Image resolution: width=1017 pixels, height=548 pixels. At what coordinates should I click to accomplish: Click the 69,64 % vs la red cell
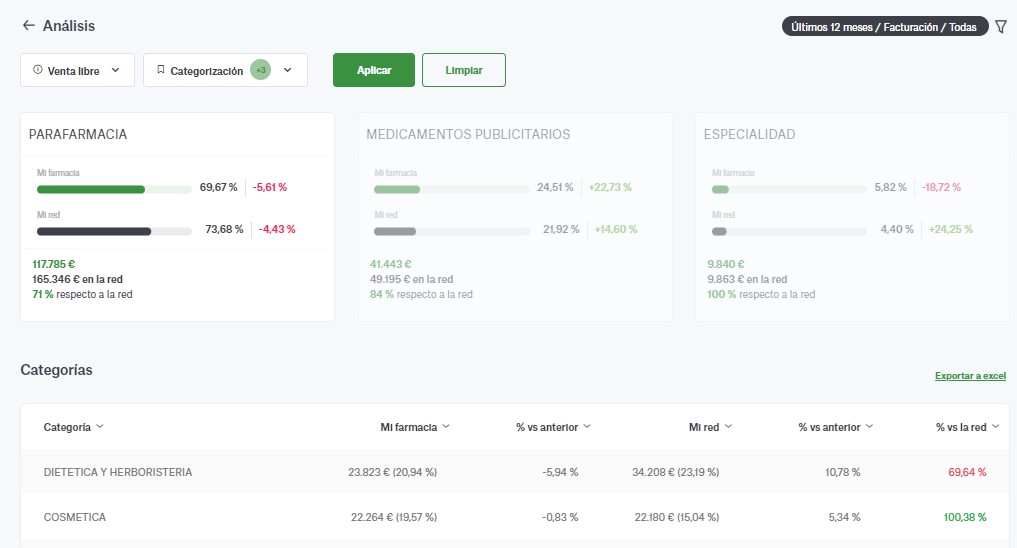click(x=967, y=472)
